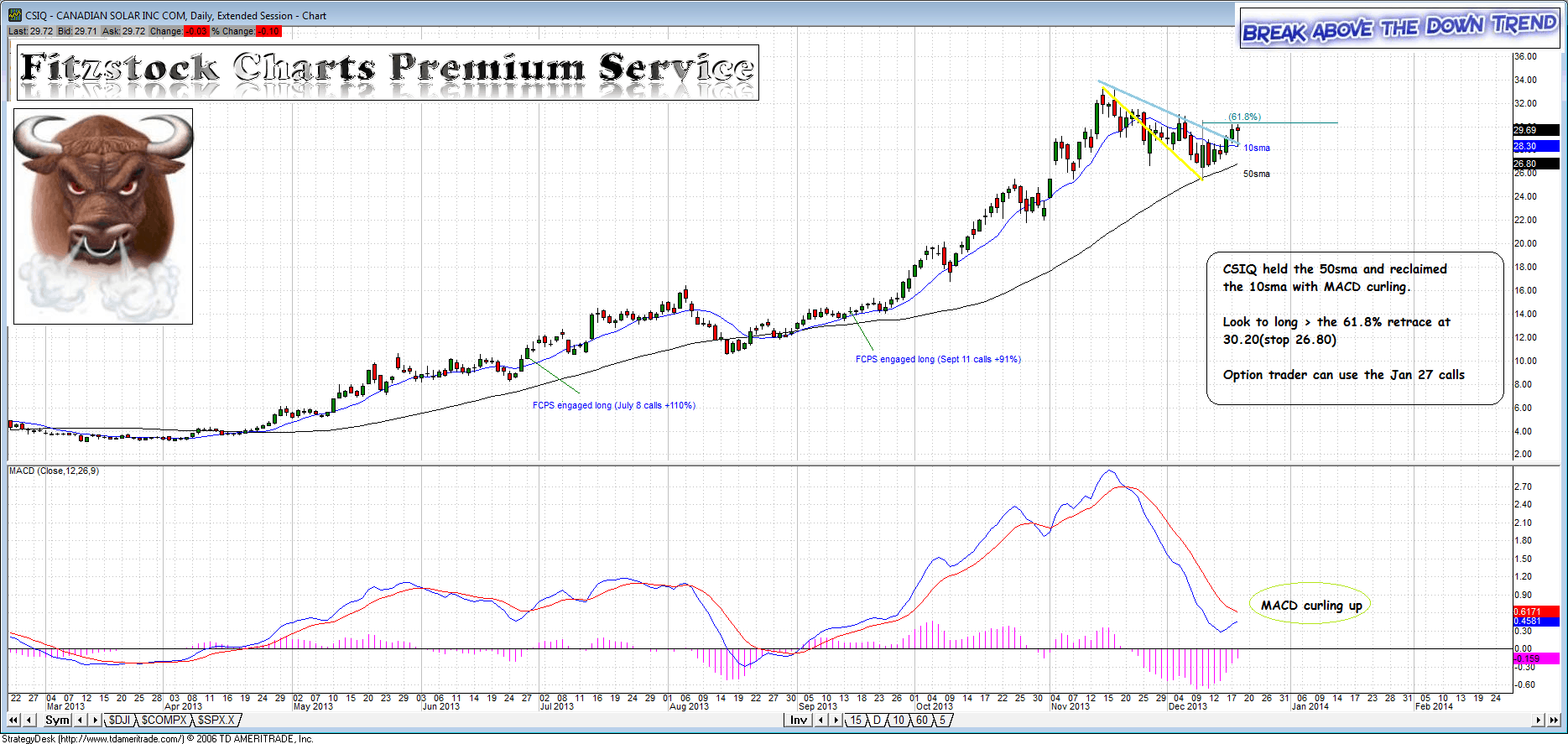This screenshot has height=744, width=1568.
Task: Click the MACD (Close,12,26,9) indicator label
Action: tap(54, 471)
